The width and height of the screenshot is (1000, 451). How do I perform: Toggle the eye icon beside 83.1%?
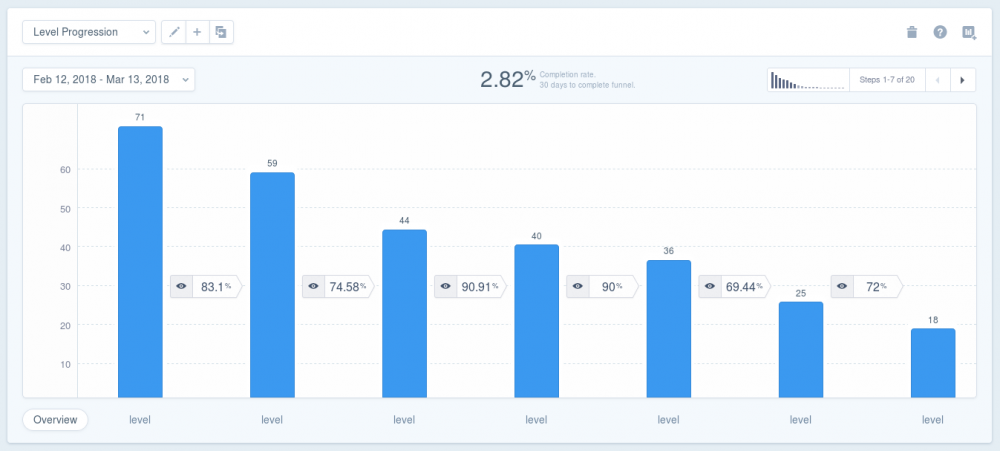click(x=181, y=286)
